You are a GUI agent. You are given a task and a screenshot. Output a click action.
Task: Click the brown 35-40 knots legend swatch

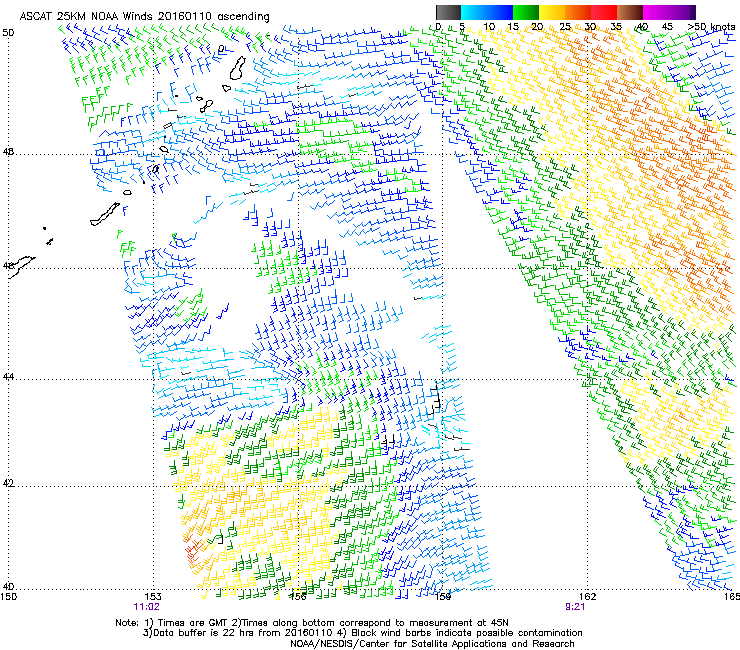coord(630,12)
